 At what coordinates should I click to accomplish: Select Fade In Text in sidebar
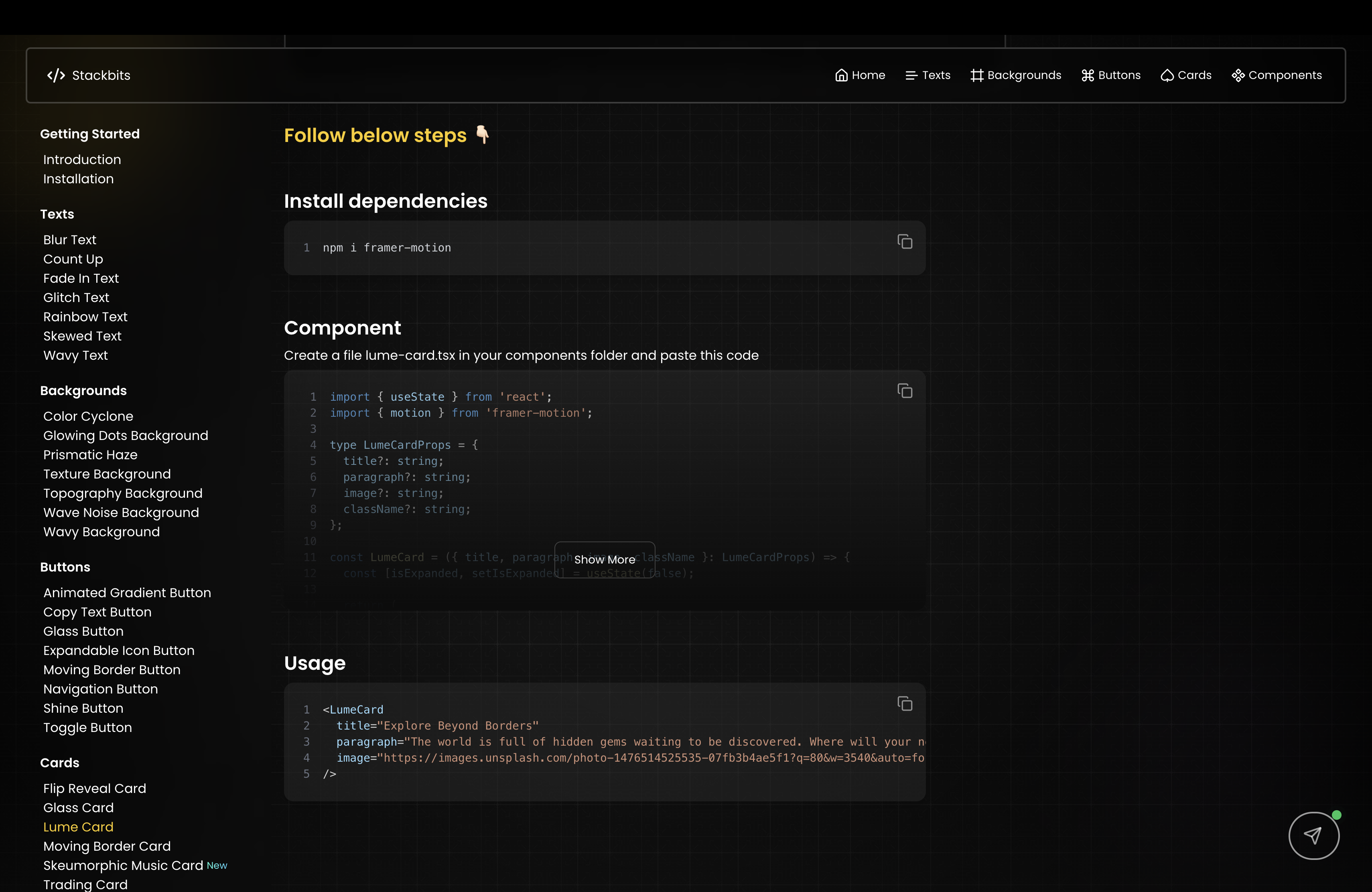pos(81,278)
